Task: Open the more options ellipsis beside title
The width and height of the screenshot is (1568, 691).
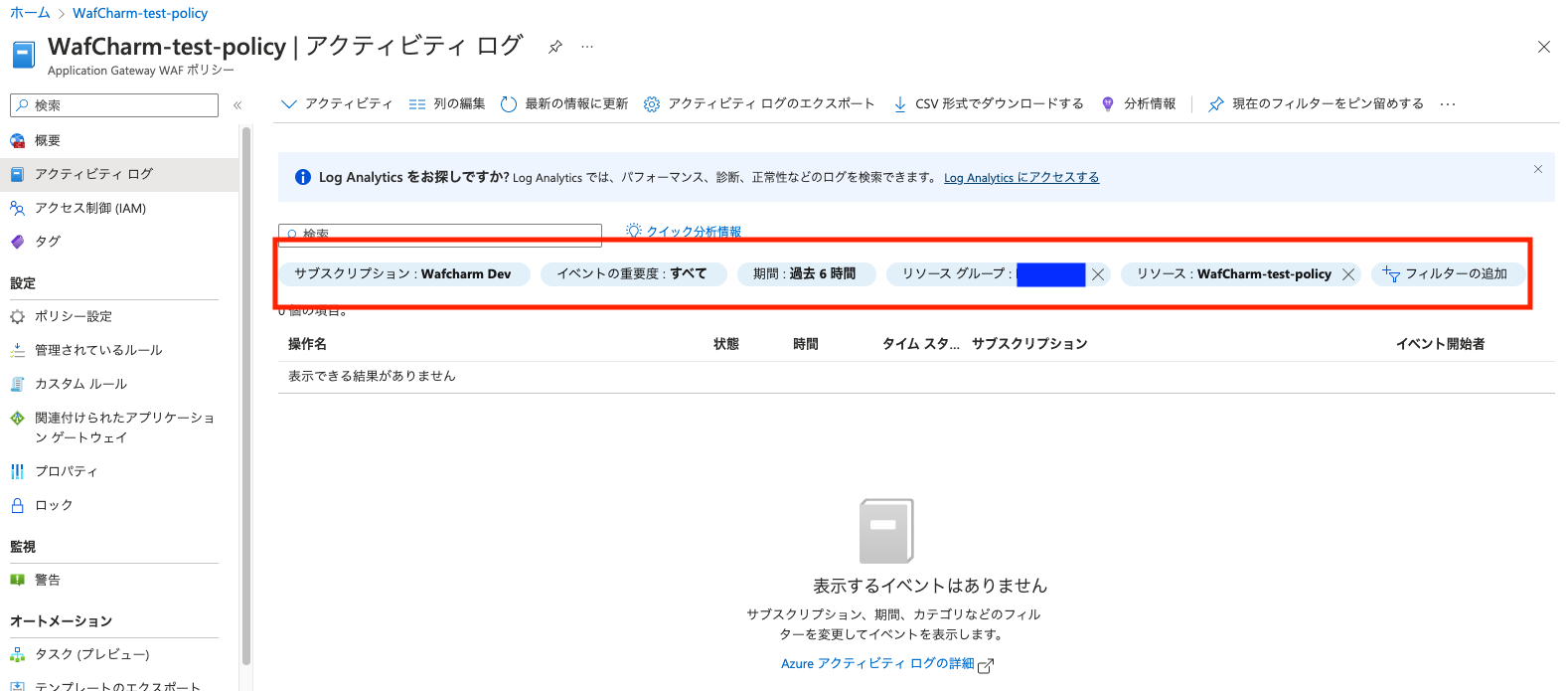Action: coord(587,47)
